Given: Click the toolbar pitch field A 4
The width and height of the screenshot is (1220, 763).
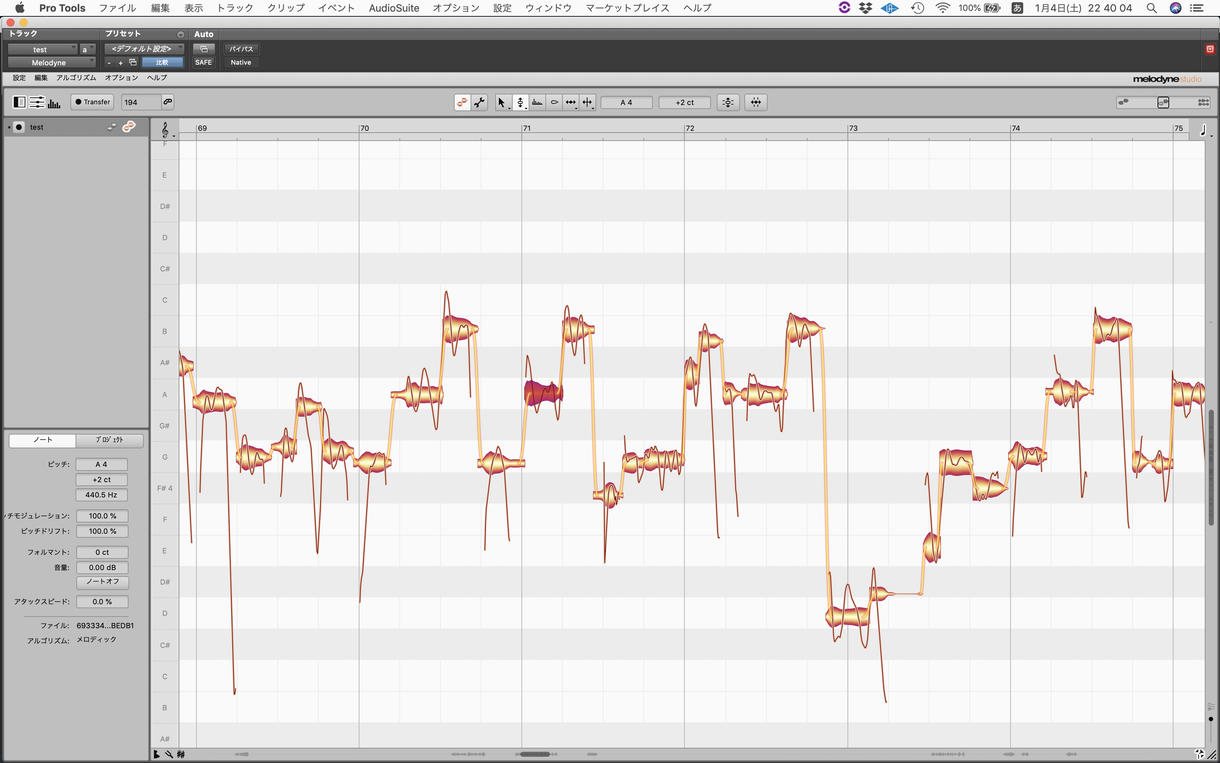Looking at the screenshot, I should (626, 102).
